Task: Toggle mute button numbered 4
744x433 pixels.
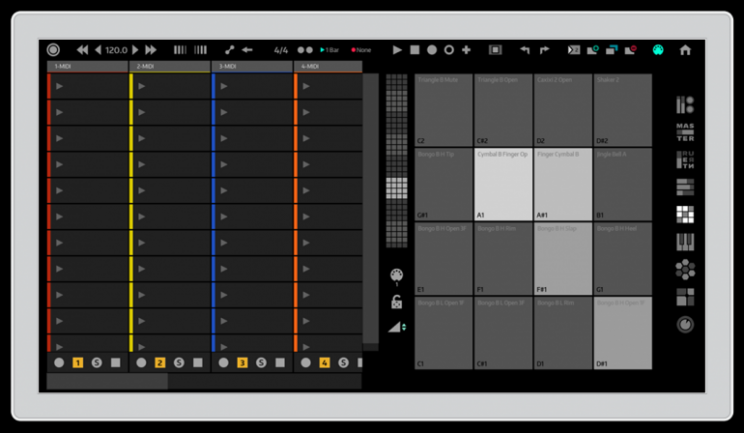Action: pos(325,362)
